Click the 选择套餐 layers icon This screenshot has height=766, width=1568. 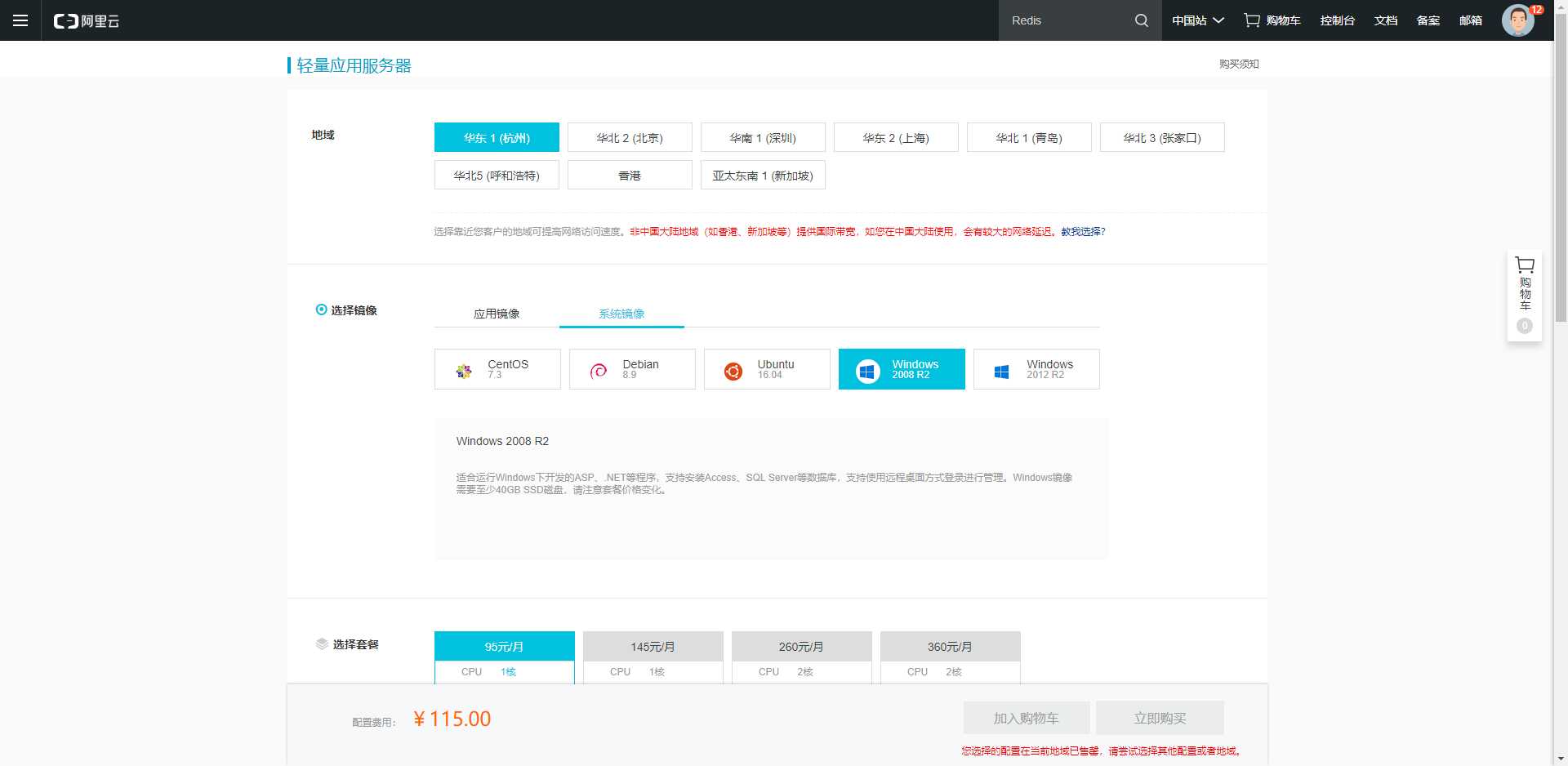click(x=322, y=644)
